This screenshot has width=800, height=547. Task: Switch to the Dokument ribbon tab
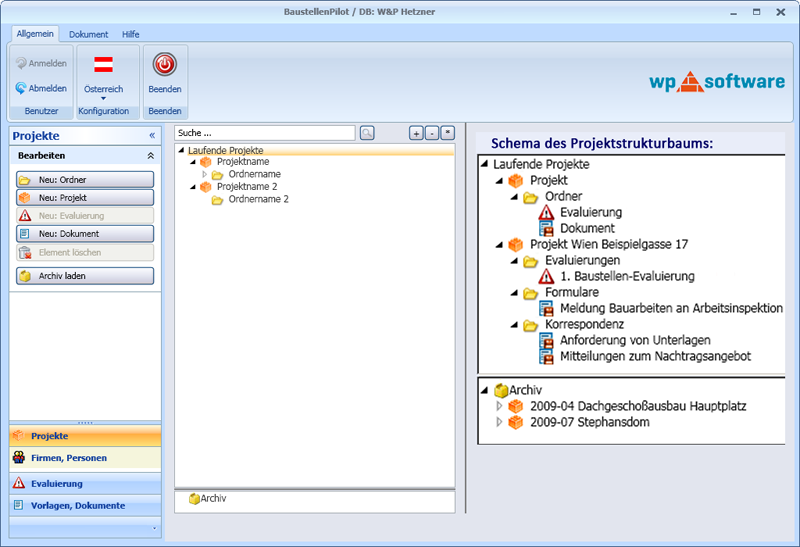(89, 34)
